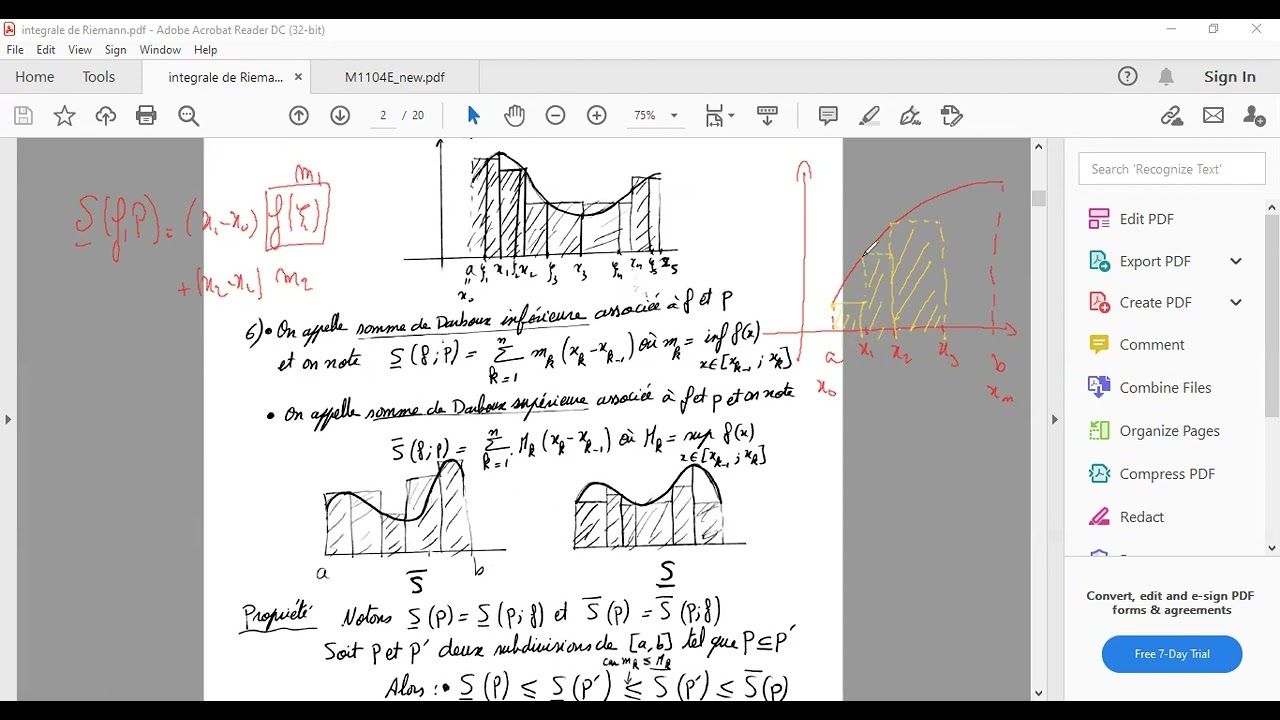1280x720 pixels.
Task: Click the Free 7-Day Trial button
Action: click(x=1172, y=654)
